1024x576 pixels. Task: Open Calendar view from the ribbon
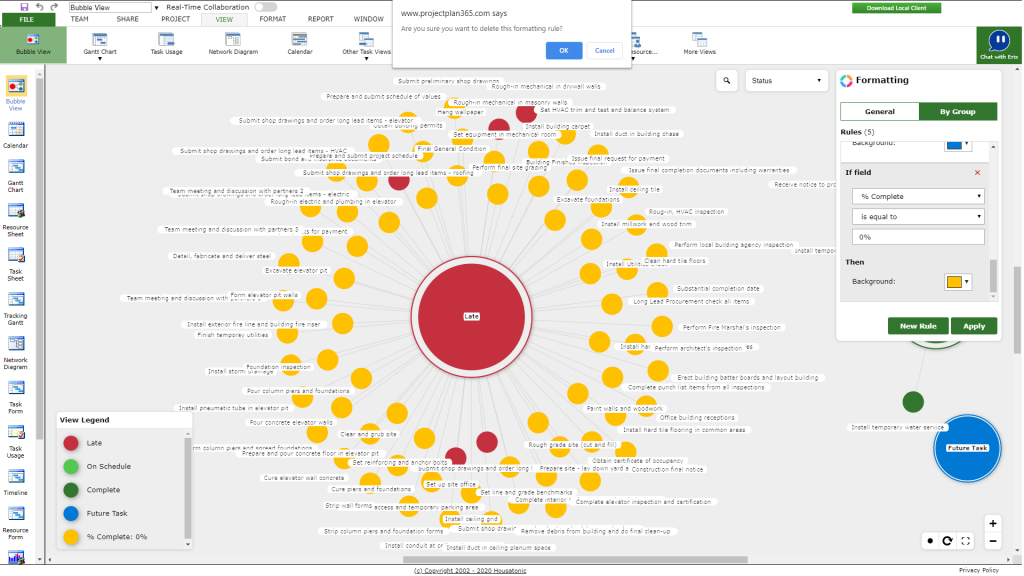pos(300,44)
